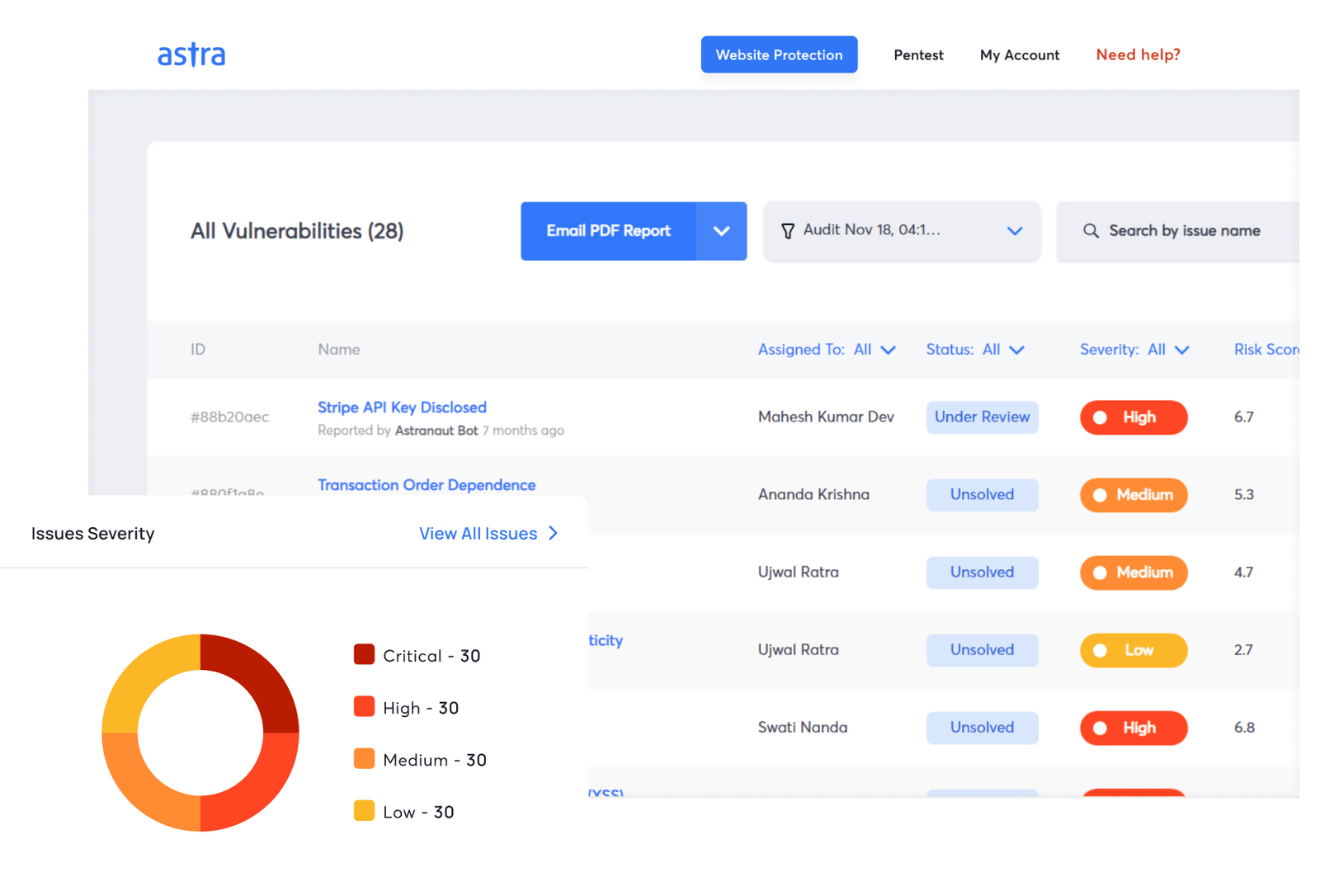Click the Medium severity badge for Transaction Order Dependence
1320x896 pixels.
(1134, 495)
